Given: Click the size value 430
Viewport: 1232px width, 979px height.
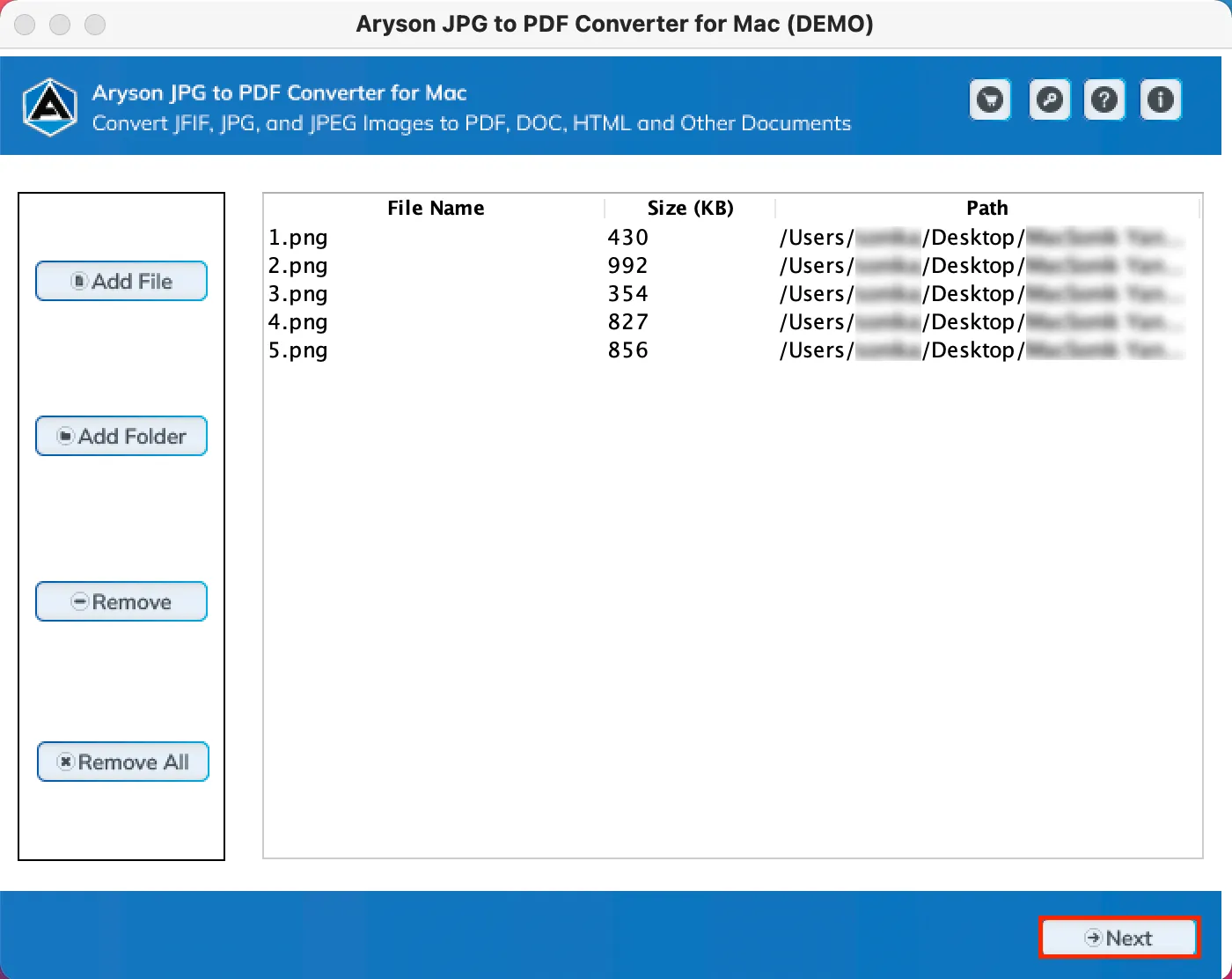Looking at the screenshot, I should (628, 238).
